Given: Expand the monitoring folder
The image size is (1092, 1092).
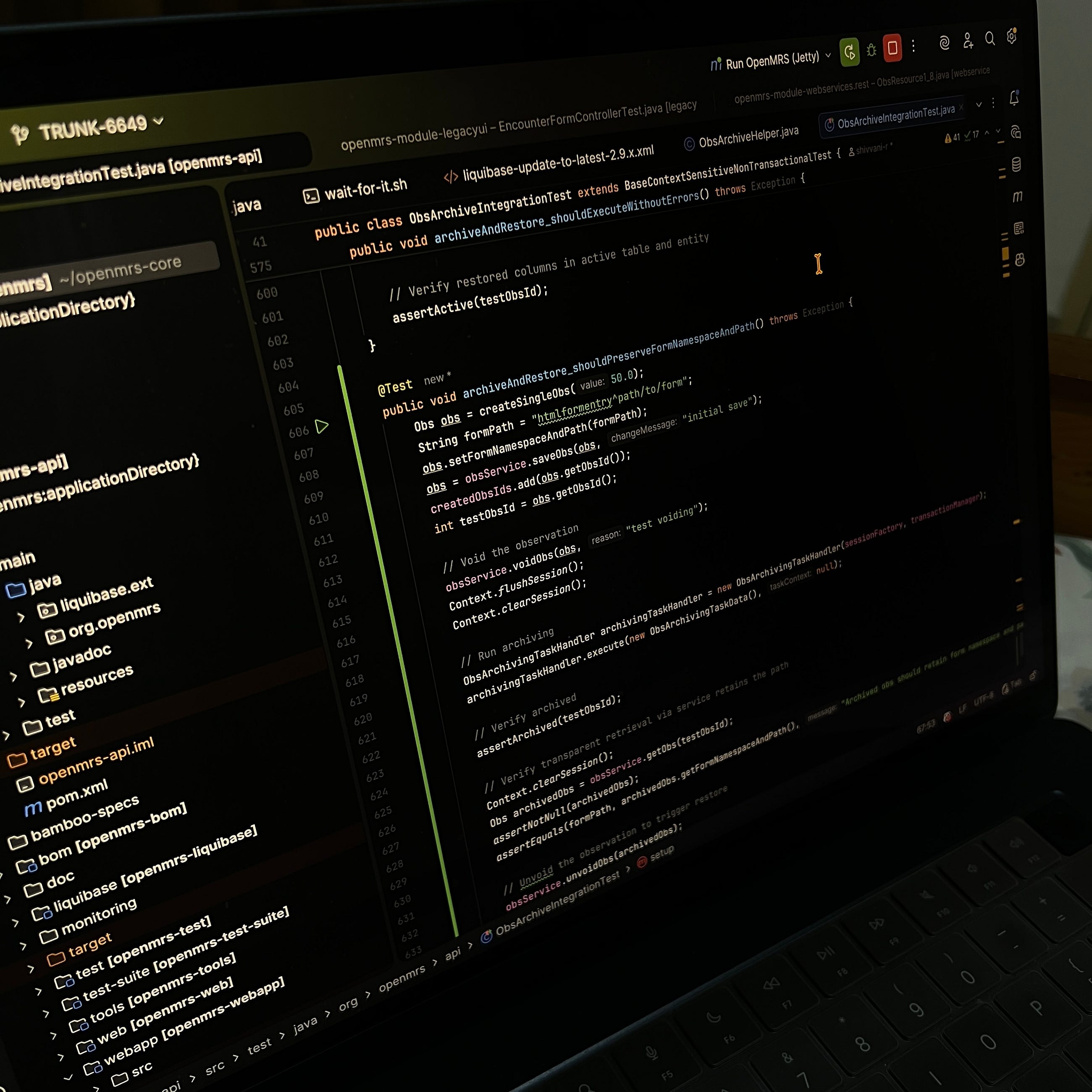Looking at the screenshot, I should click(23, 946).
